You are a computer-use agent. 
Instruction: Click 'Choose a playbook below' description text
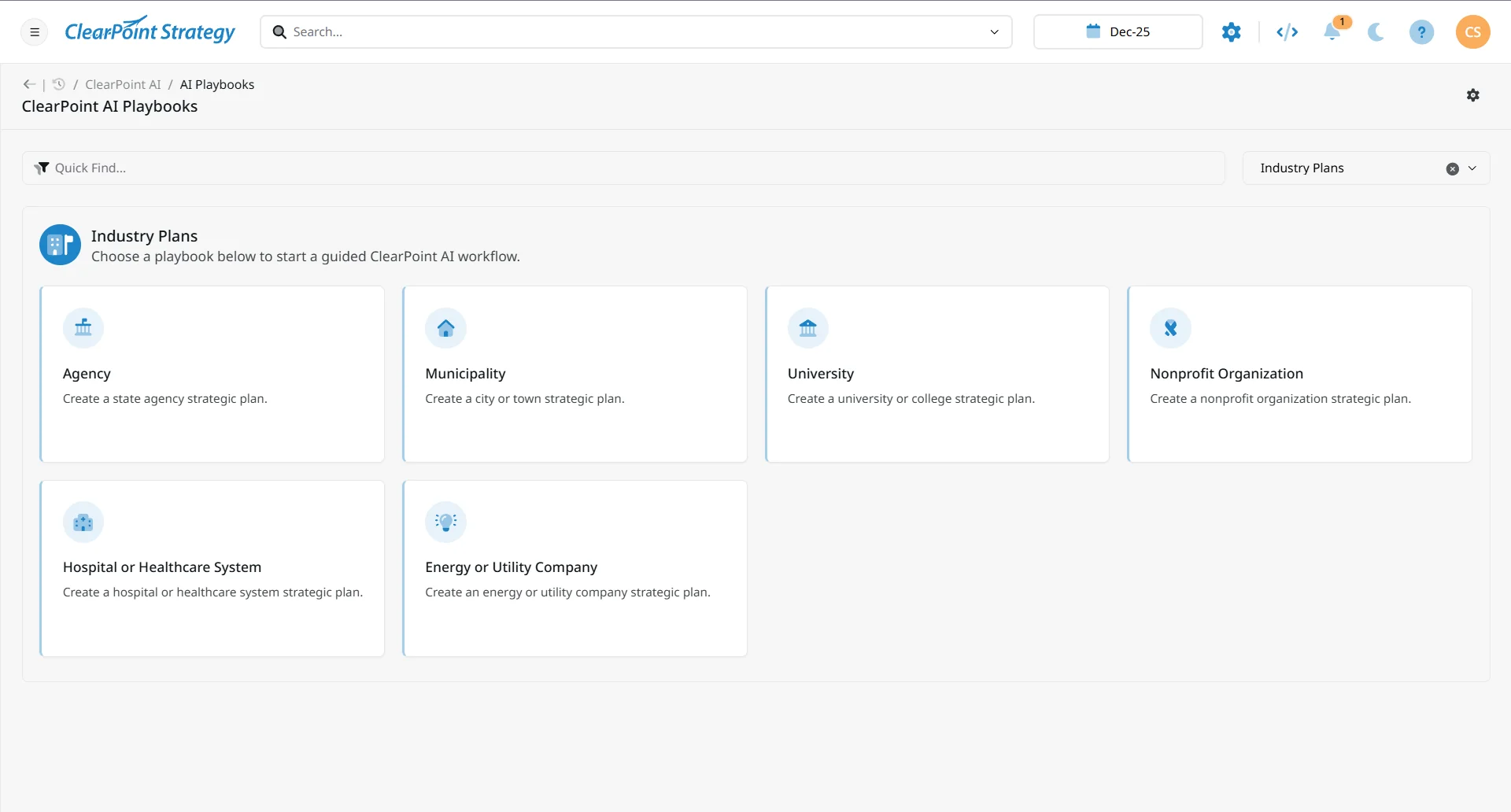coord(305,257)
